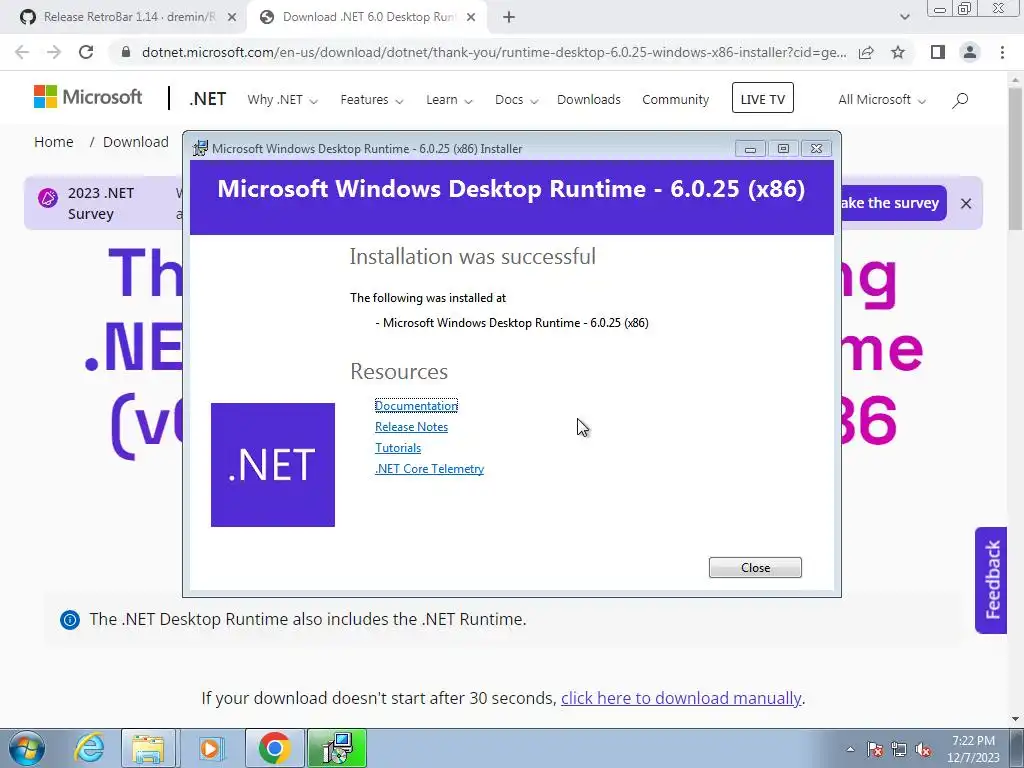Switch to Chrome on the taskbar
Screen dimensions: 1024x768
[x=274, y=748]
